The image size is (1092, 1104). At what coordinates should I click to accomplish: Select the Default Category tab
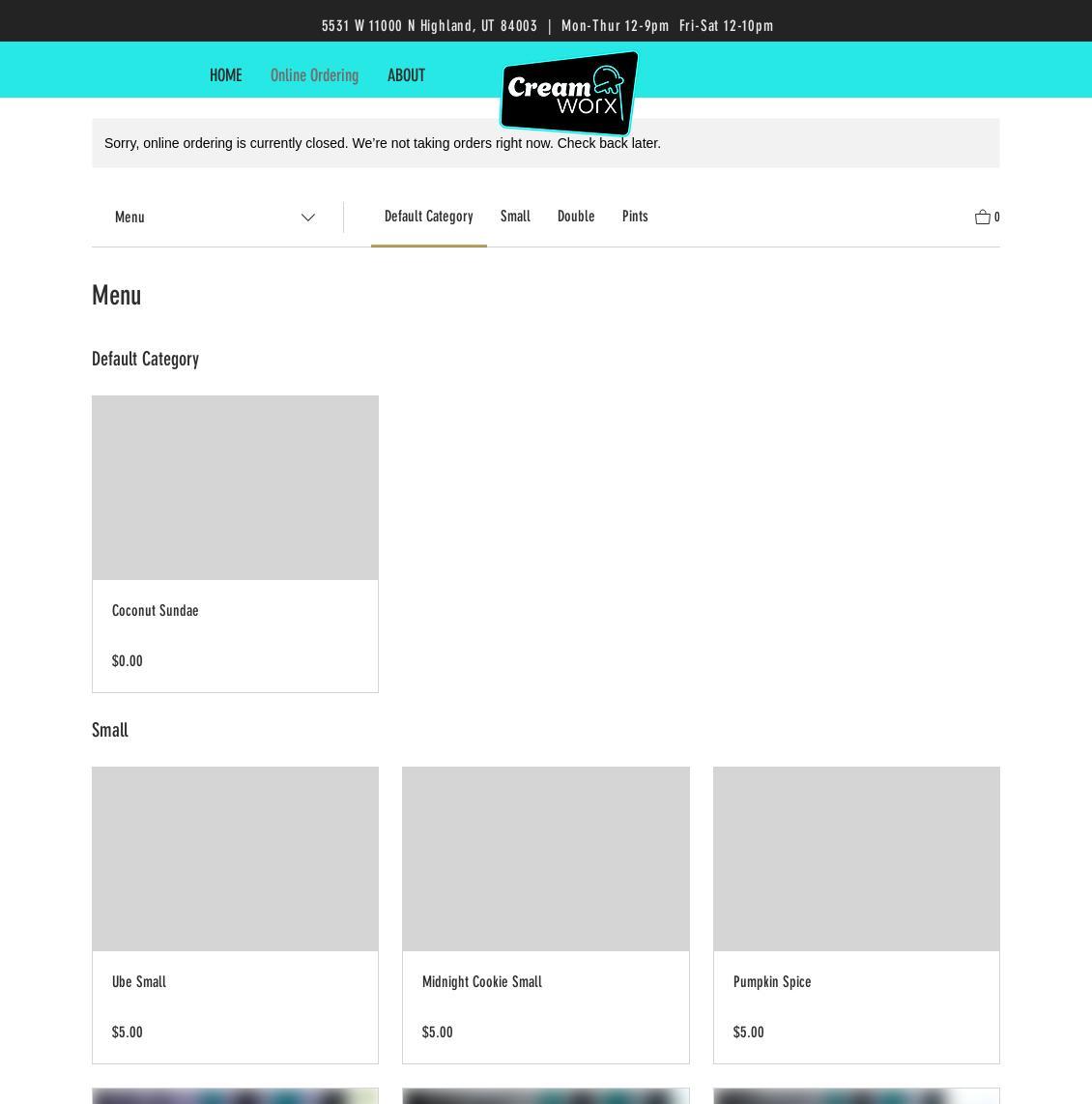click(428, 217)
